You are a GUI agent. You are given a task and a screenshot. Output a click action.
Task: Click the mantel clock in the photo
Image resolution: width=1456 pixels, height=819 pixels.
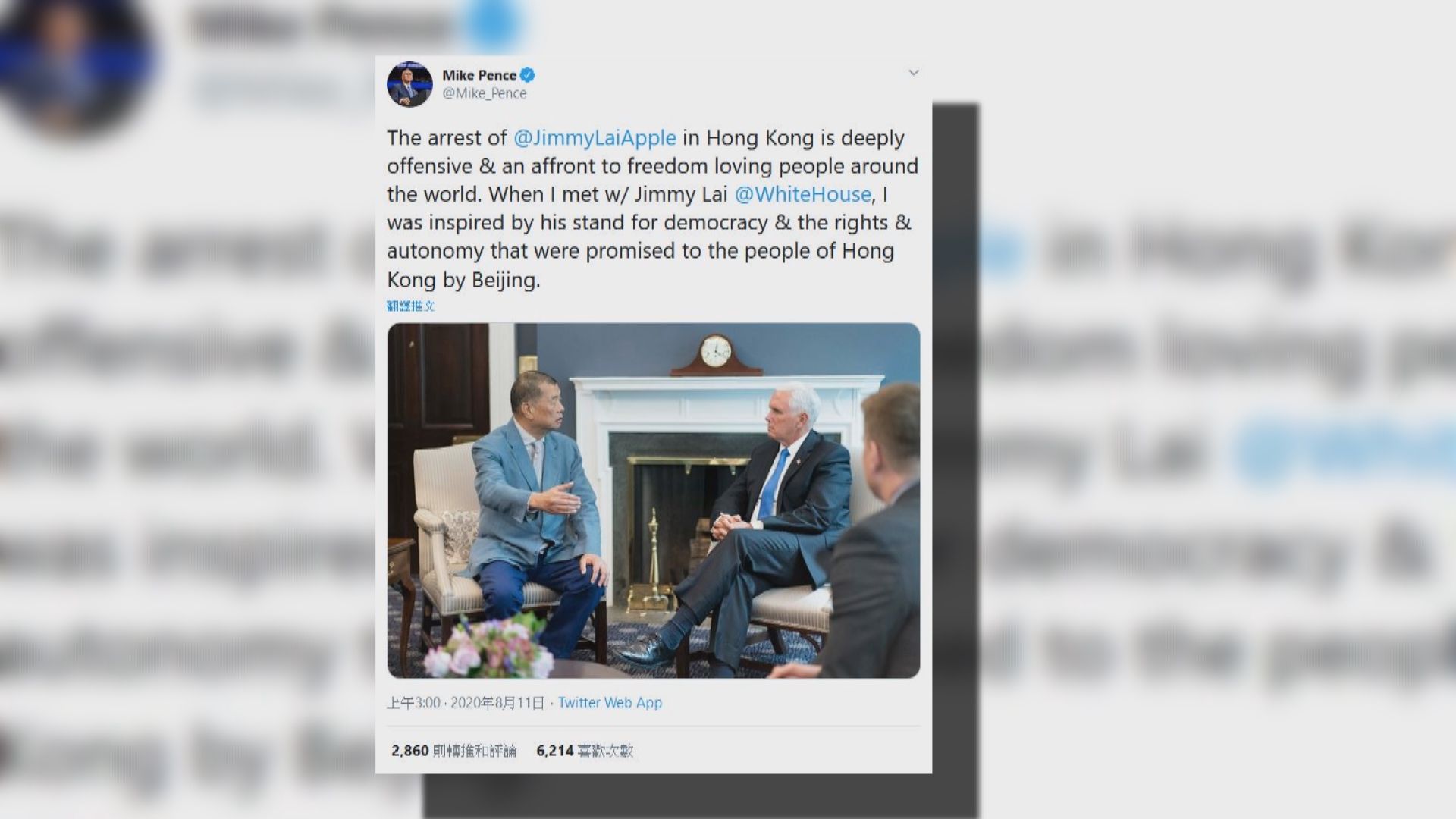click(716, 355)
